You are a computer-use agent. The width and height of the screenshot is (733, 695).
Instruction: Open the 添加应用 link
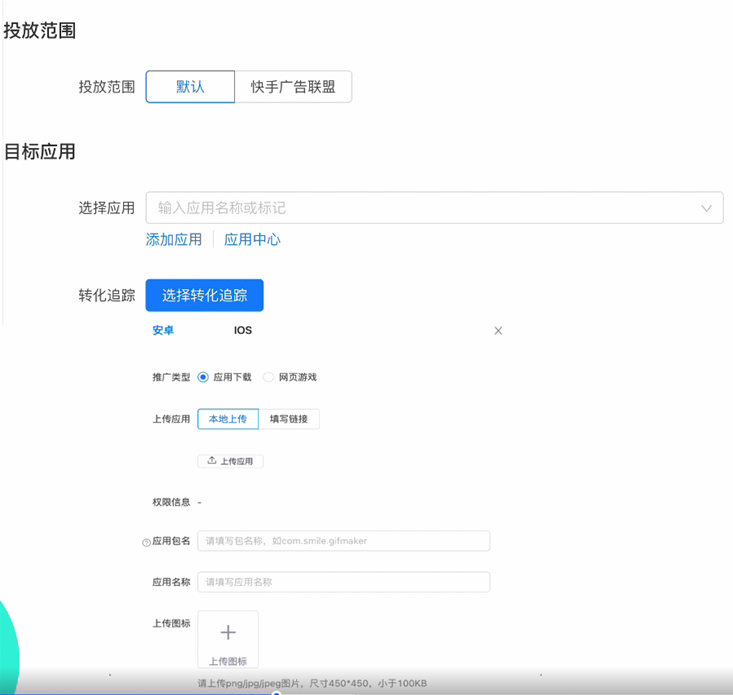pos(173,240)
